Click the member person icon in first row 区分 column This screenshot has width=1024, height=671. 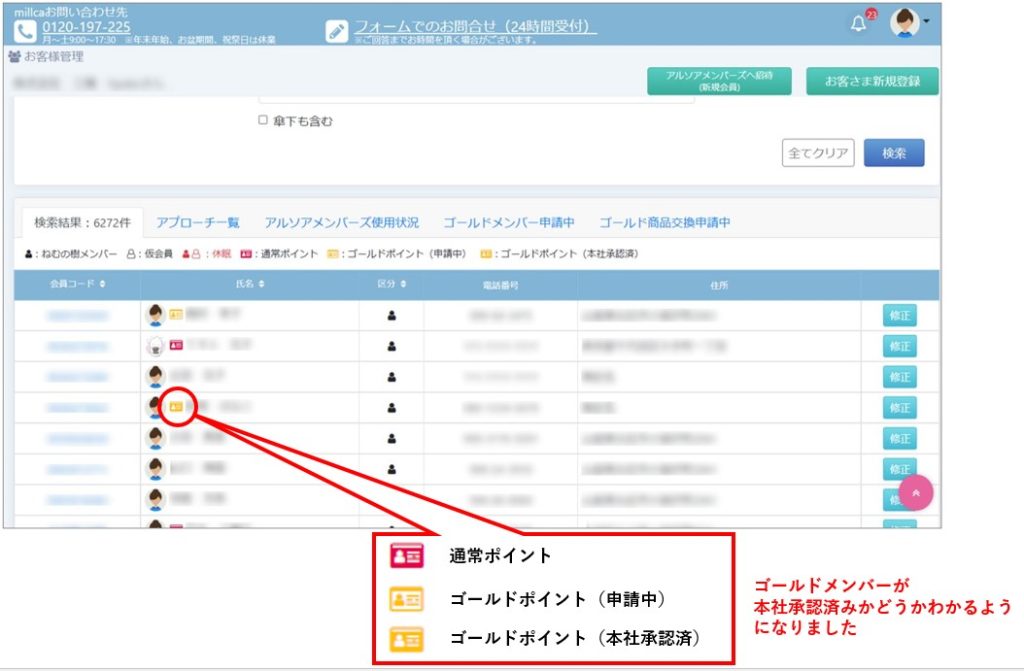click(x=391, y=316)
